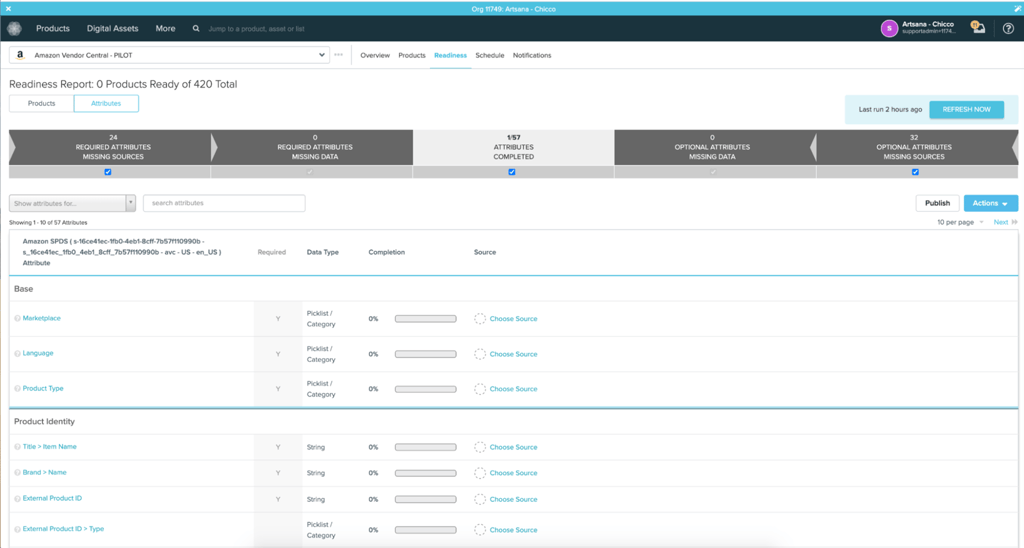Click the Amazon logo icon in channel selector
This screenshot has width=1024, height=548.
(20, 56)
